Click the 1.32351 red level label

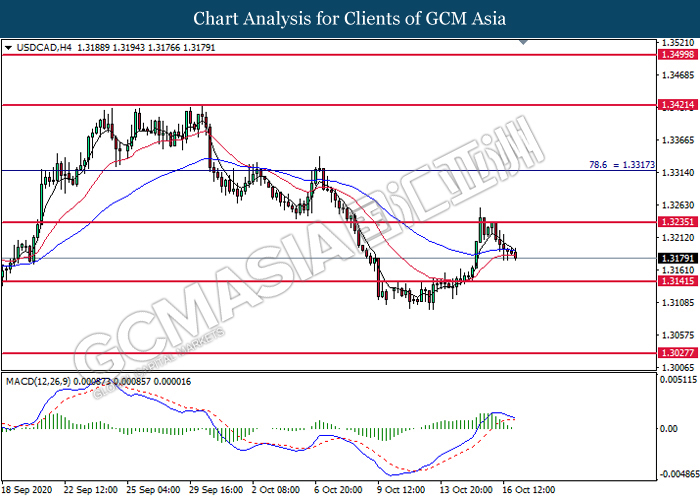[x=677, y=222]
